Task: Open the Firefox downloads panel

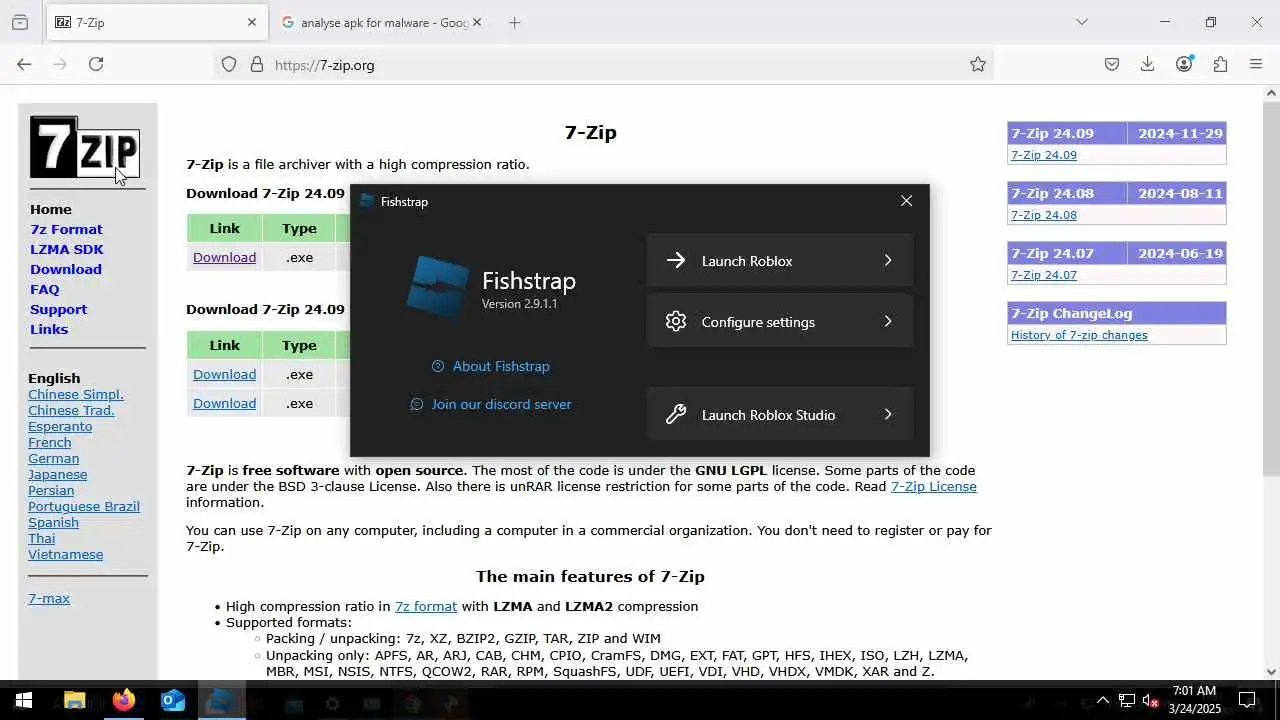Action: click(1148, 64)
